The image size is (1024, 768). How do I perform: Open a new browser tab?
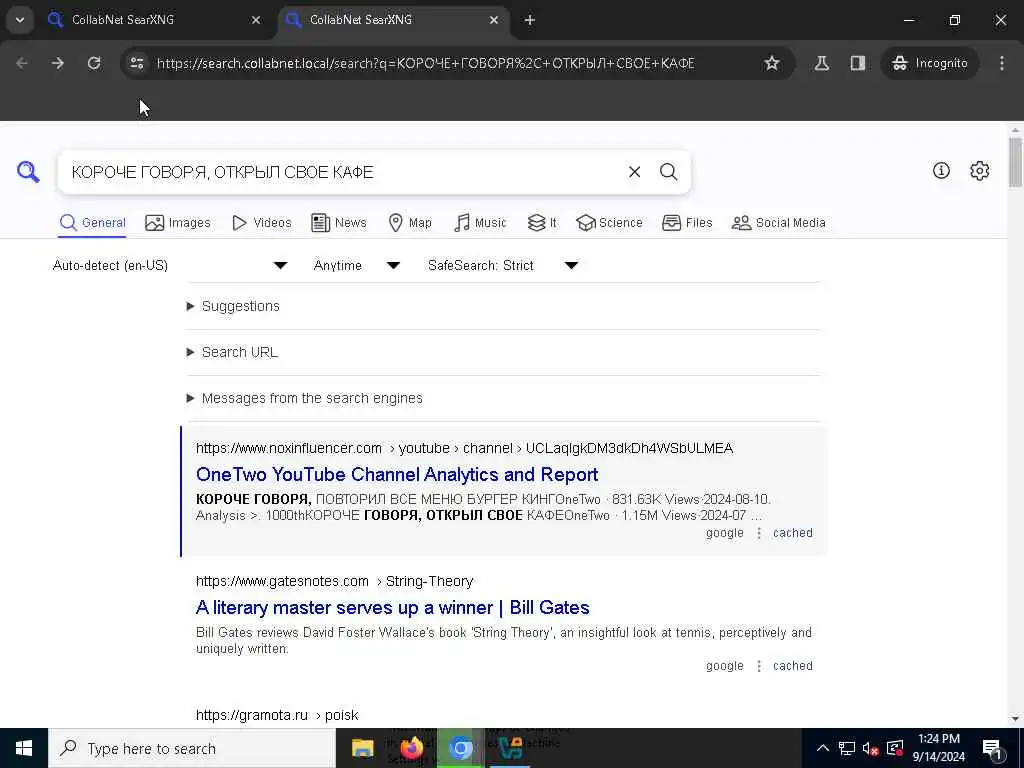click(x=530, y=20)
